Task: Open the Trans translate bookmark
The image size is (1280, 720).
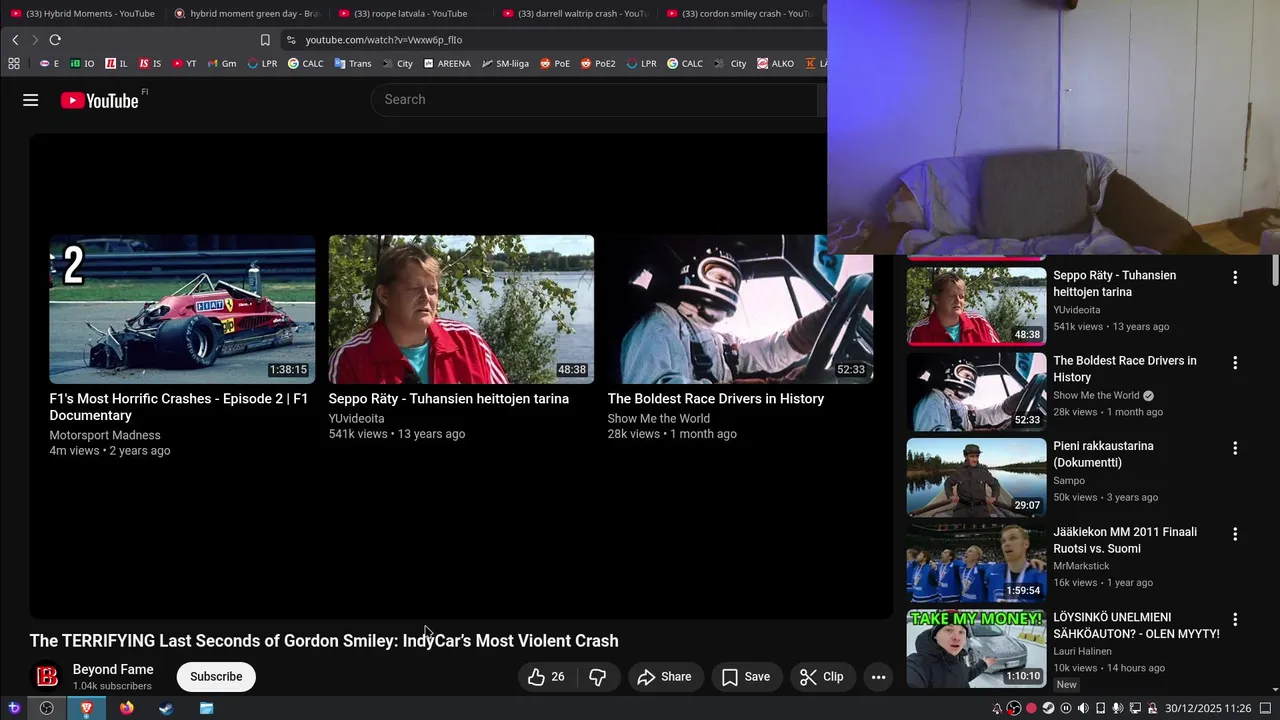Action: [x=353, y=63]
